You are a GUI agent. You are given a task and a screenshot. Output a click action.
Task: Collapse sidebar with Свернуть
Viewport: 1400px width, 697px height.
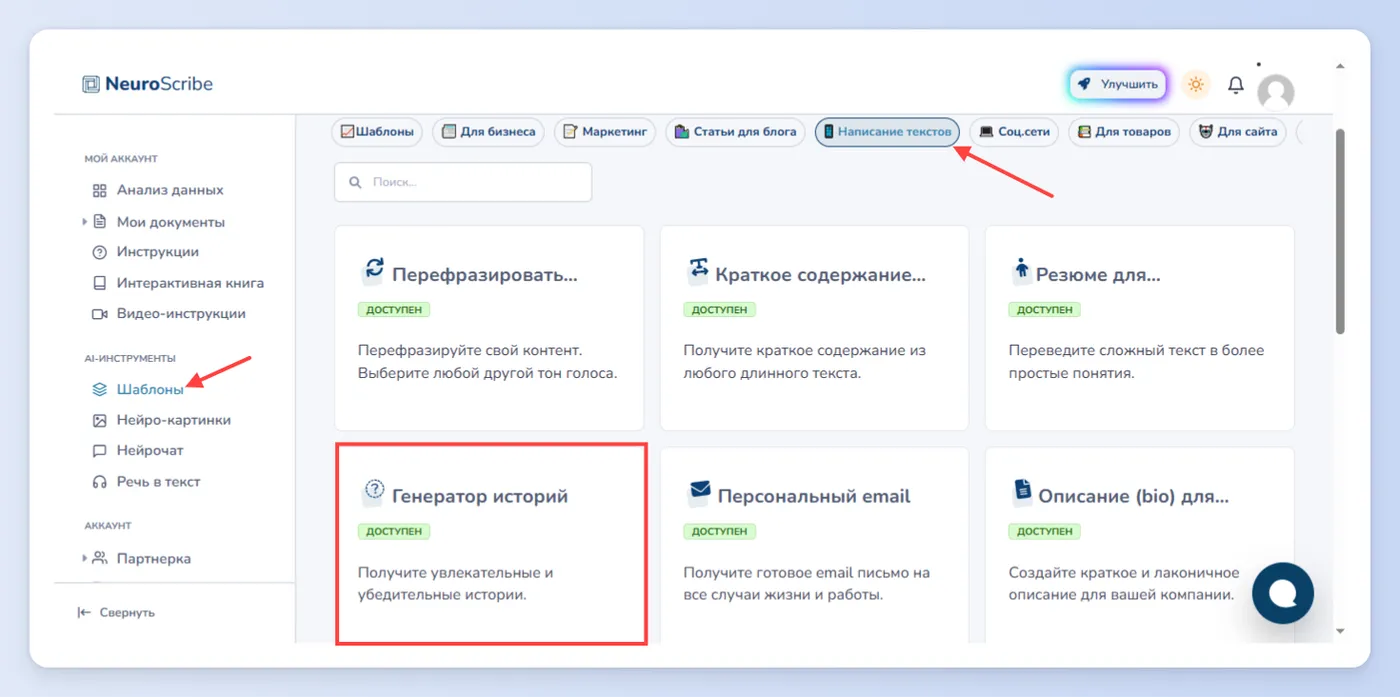point(116,612)
